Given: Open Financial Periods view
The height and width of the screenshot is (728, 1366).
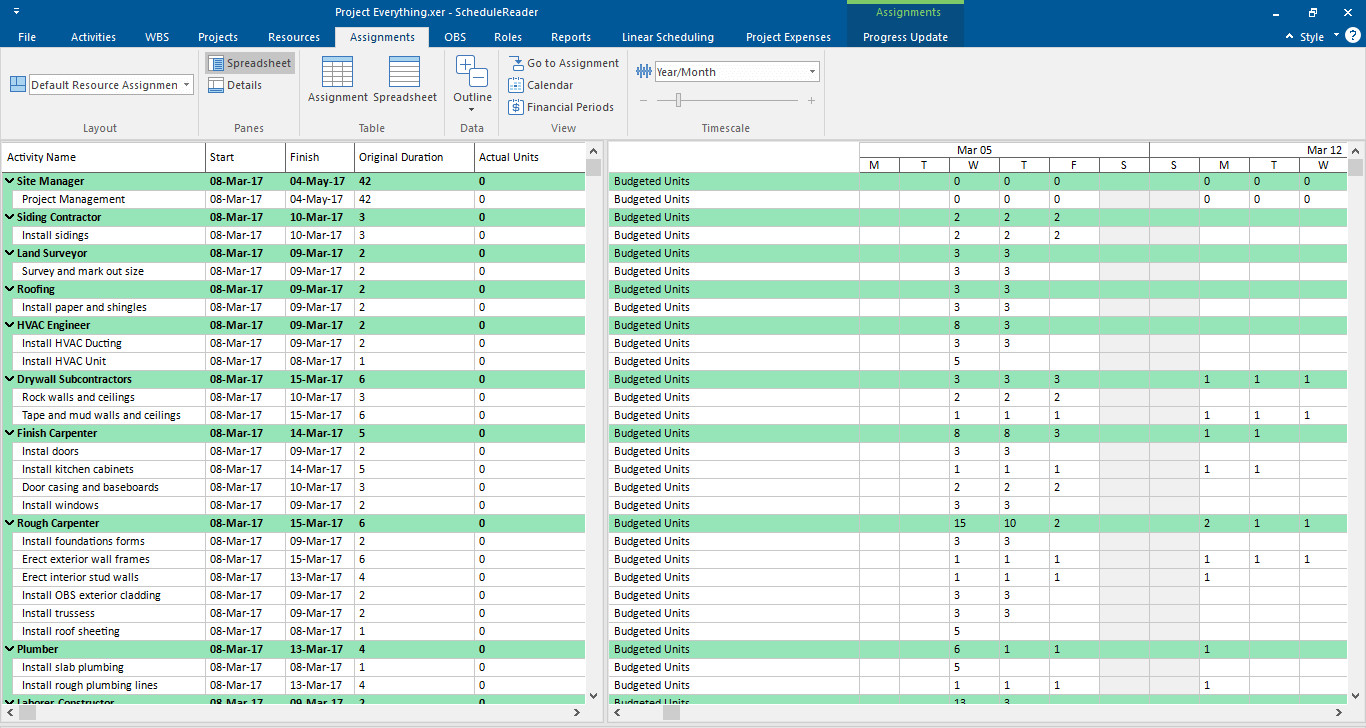Looking at the screenshot, I should (x=561, y=107).
